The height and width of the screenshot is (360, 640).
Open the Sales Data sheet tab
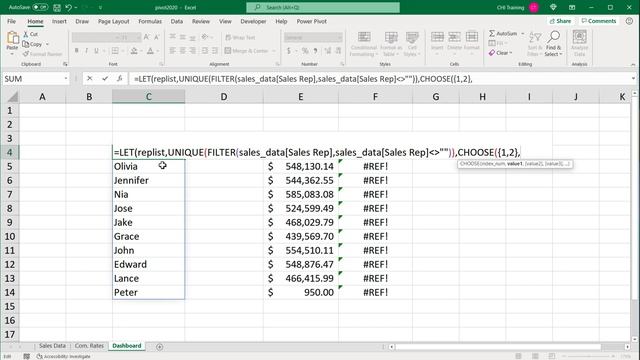click(52, 346)
